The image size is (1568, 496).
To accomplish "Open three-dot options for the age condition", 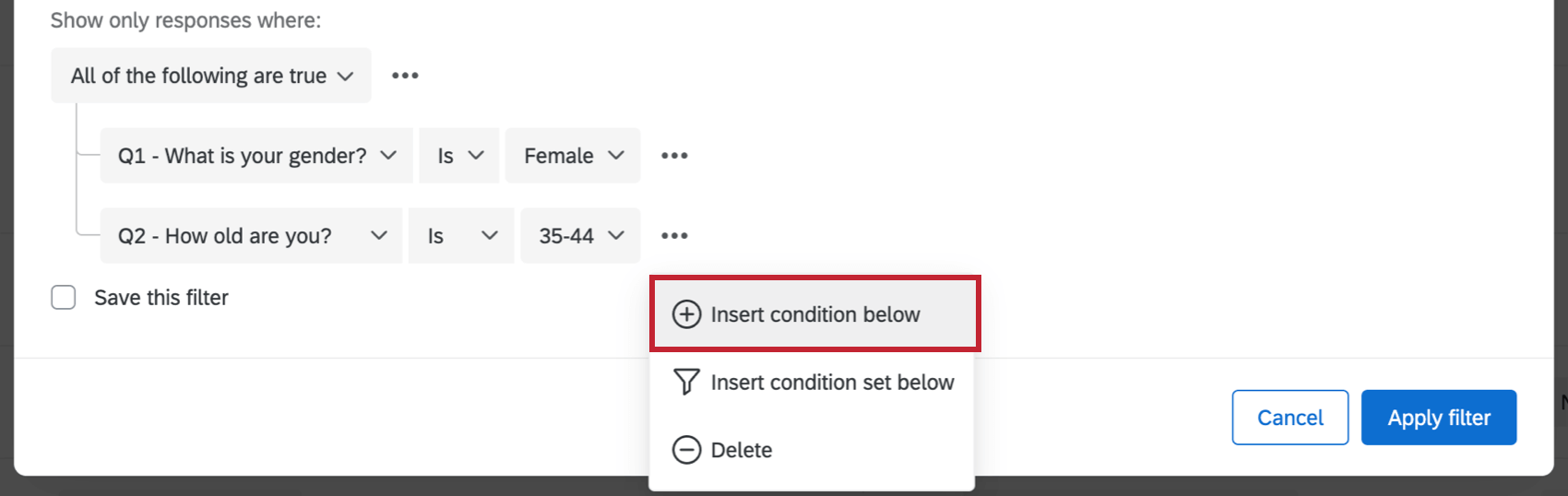I will (674, 236).
